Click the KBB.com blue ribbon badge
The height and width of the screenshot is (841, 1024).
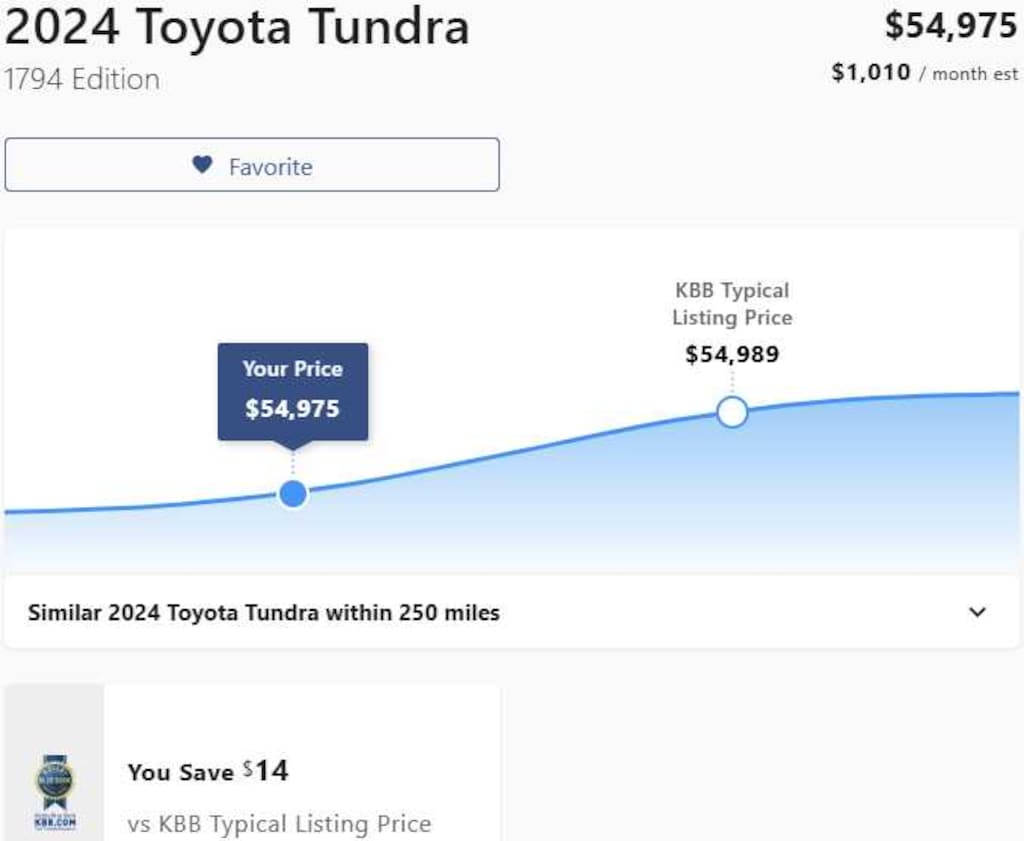55,791
